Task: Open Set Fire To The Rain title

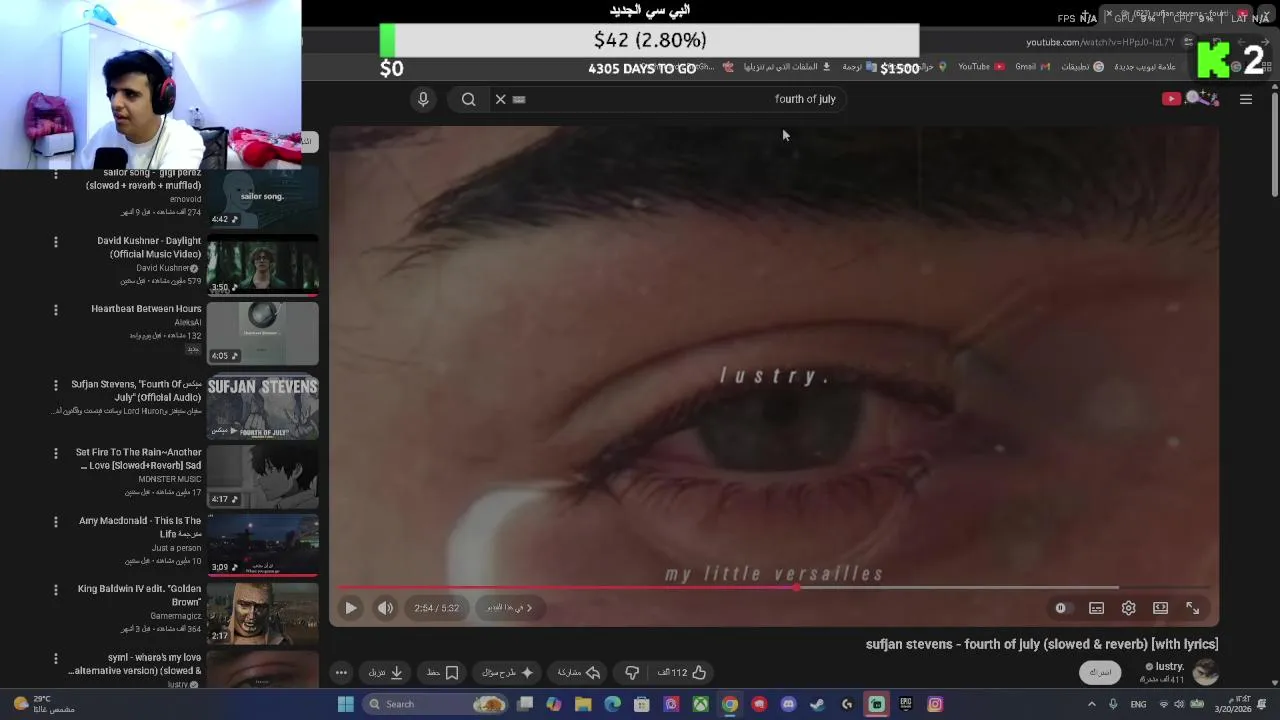Action: (x=139, y=459)
